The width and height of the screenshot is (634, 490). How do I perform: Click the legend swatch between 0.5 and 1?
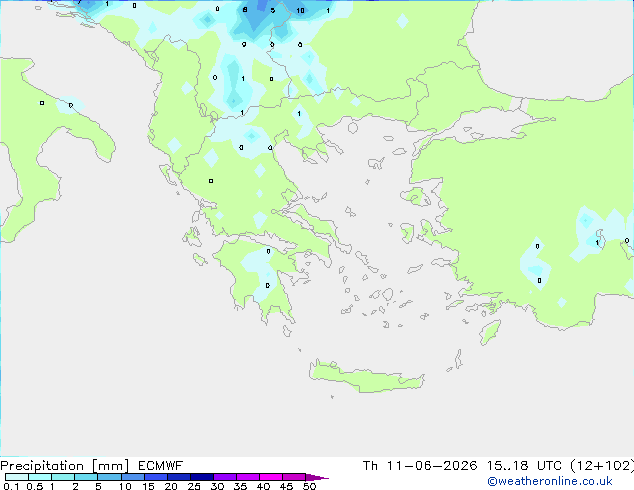coord(40,477)
